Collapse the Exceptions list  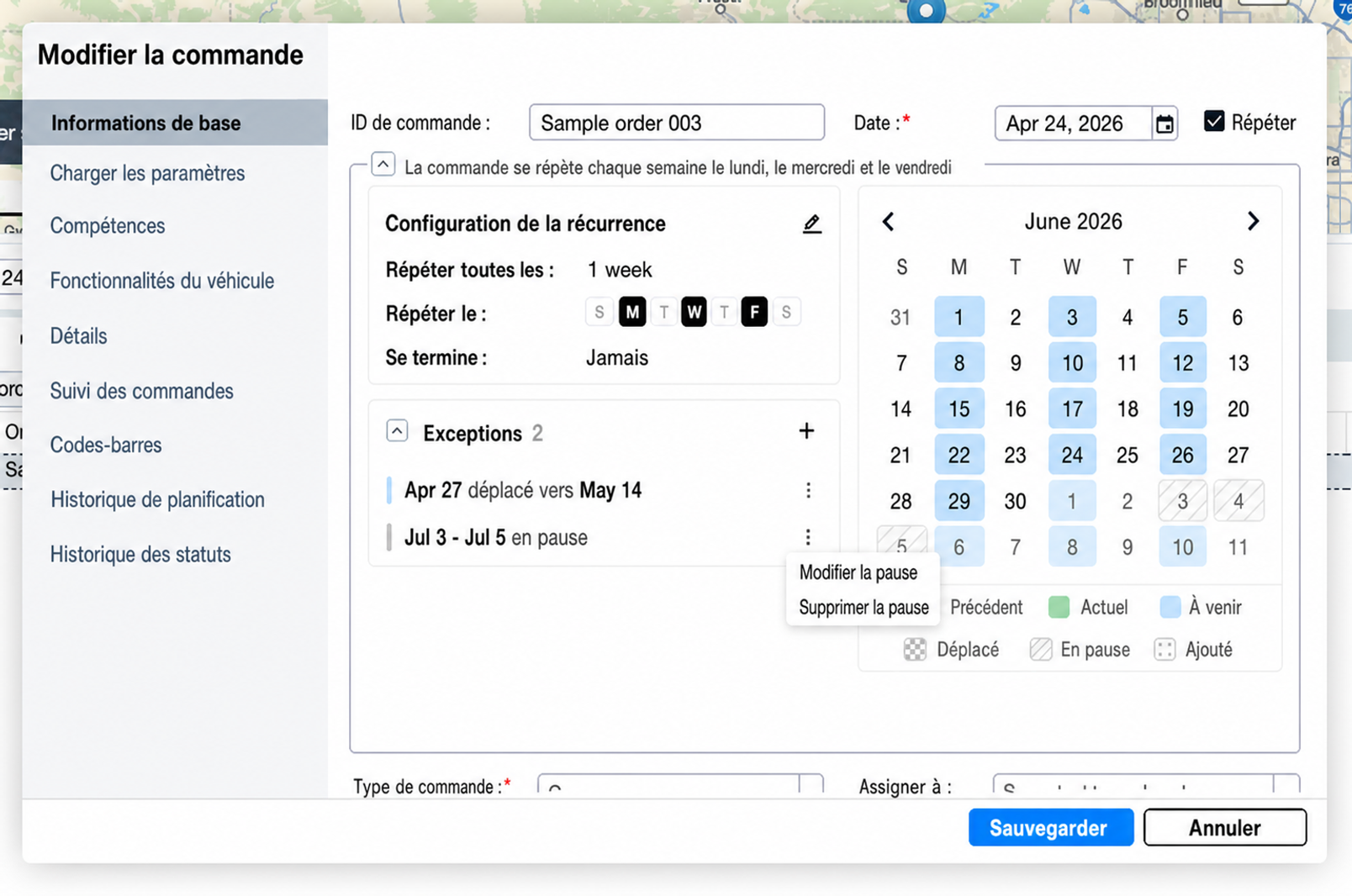(397, 431)
